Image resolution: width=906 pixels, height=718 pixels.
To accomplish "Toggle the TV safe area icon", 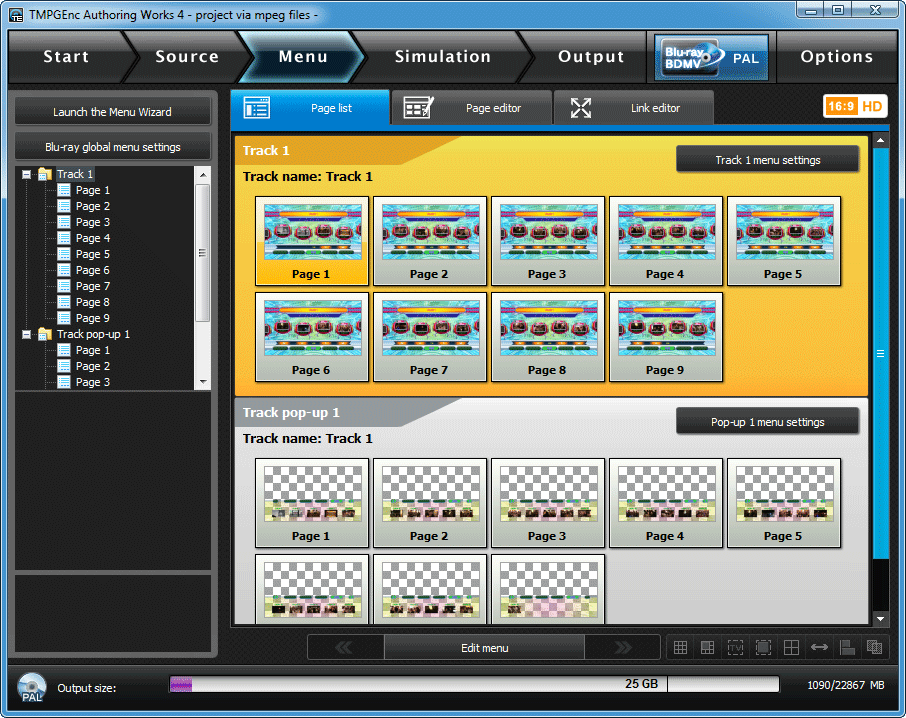I will (x=736, y=648).
